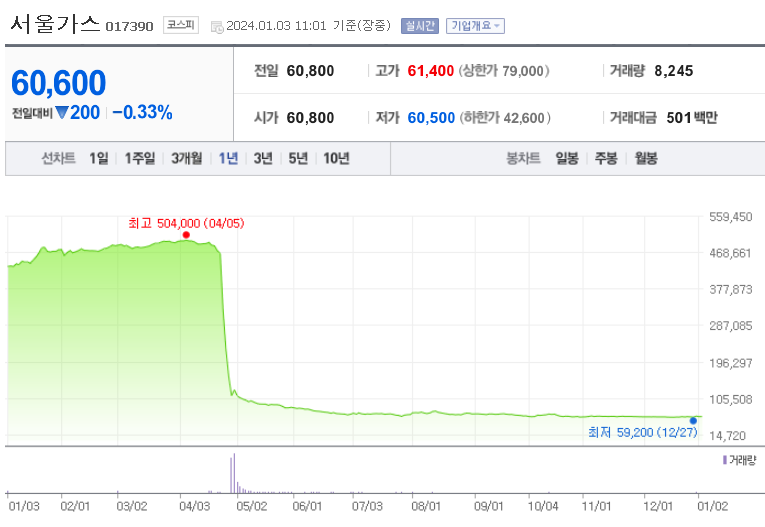Click the calendar clock icon beside the date
This screenshot has height=527, width=765.
(x=217, y=27)
